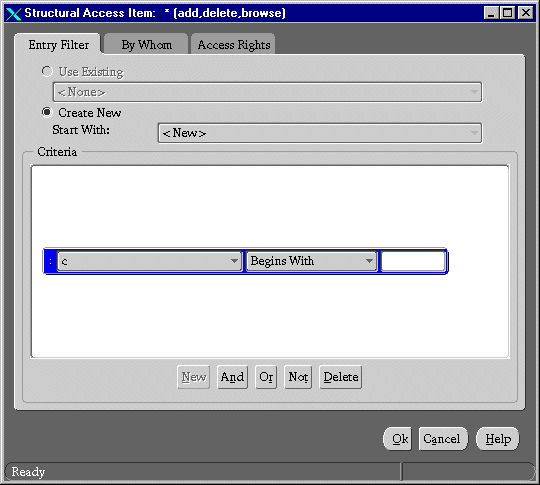Click the Not criteria button

(298, 377)
